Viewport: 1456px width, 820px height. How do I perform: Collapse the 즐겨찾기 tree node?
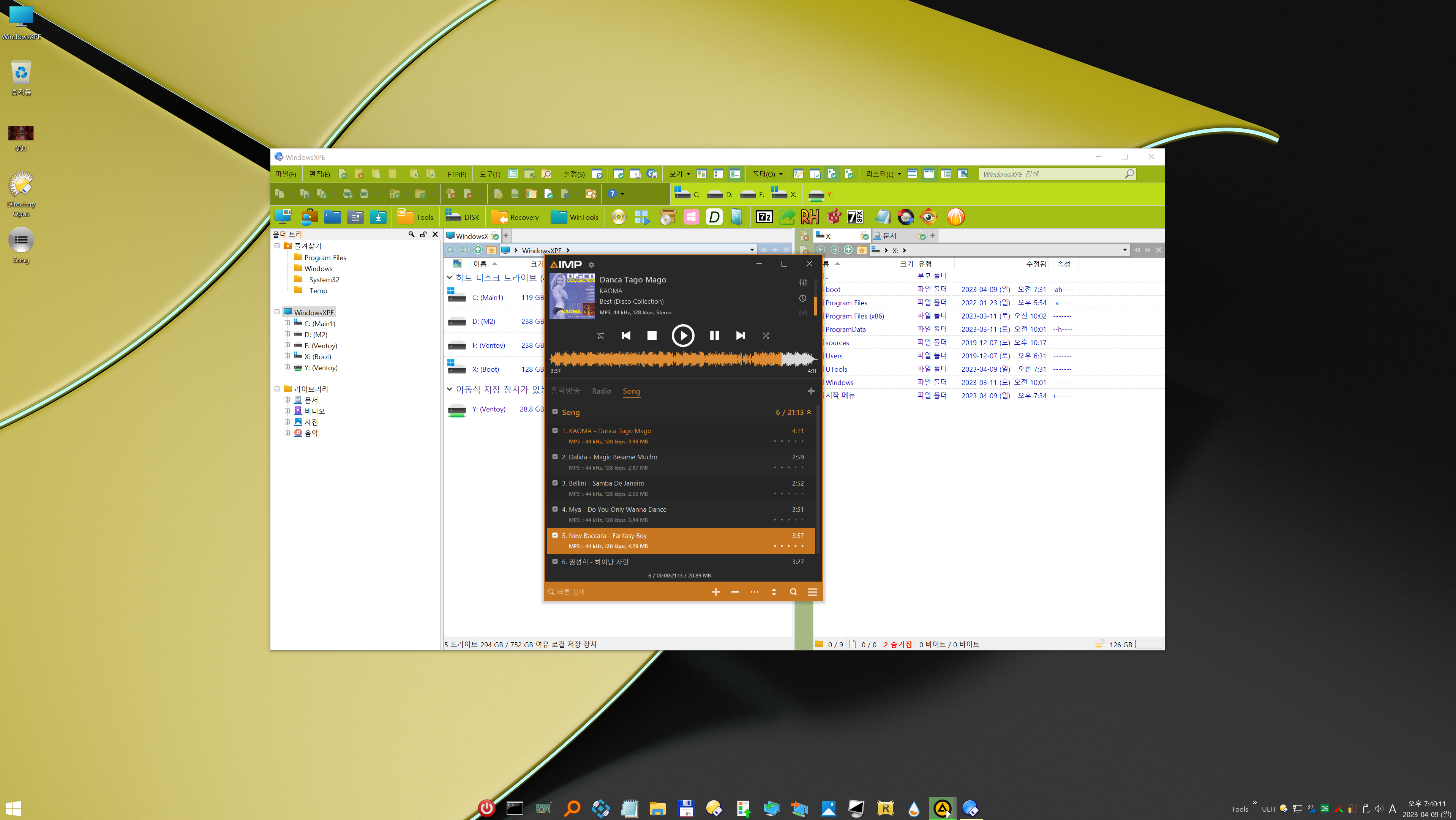click(277, 246)
